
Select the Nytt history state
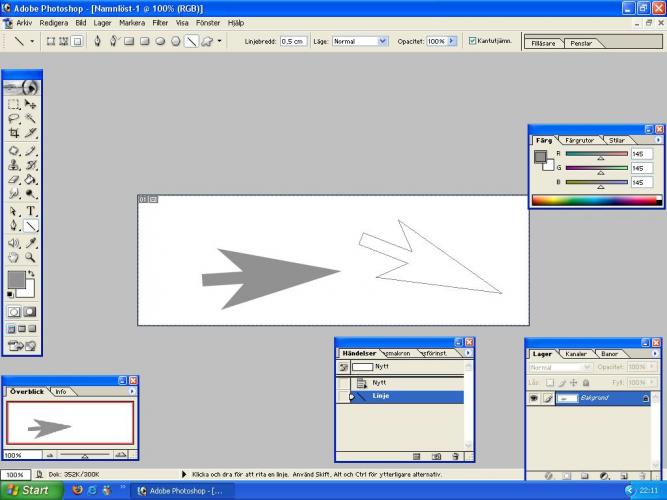coord(378,383)
